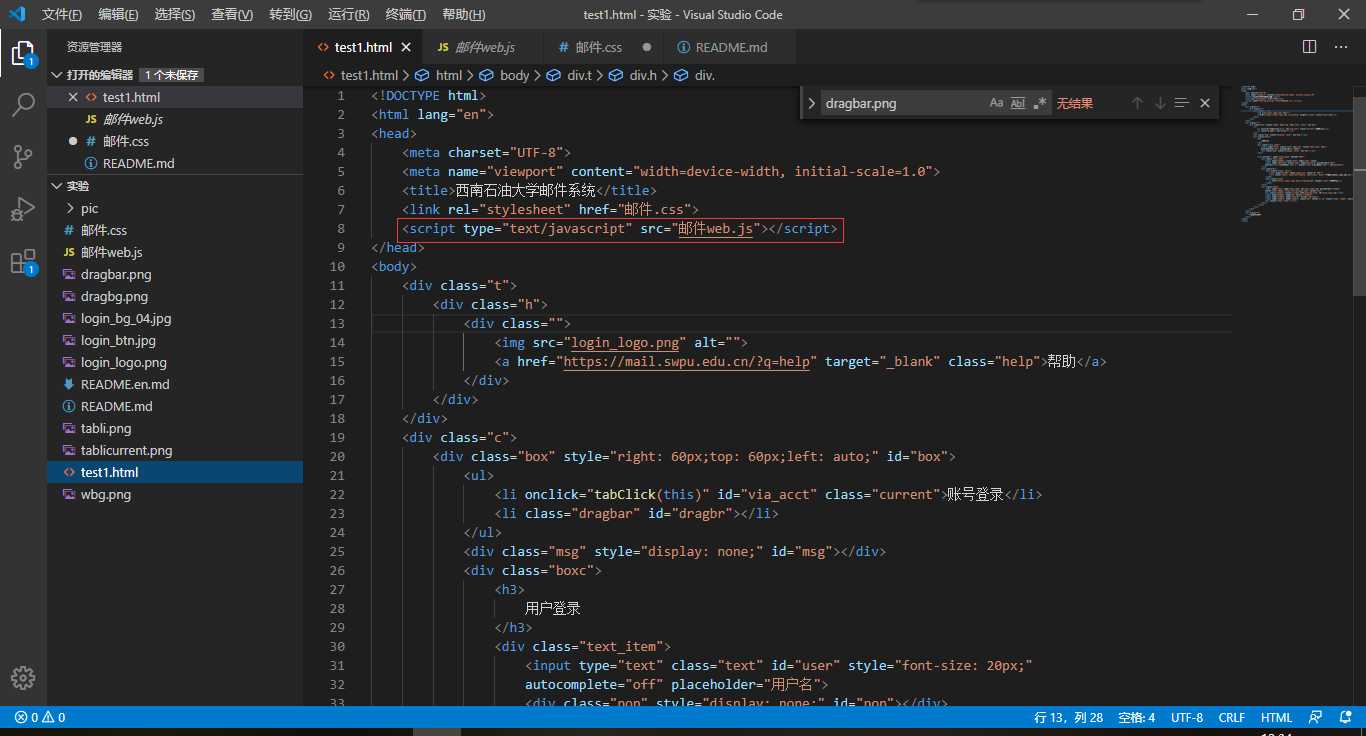Click the errors and warnings status indicator

(40, 717)
